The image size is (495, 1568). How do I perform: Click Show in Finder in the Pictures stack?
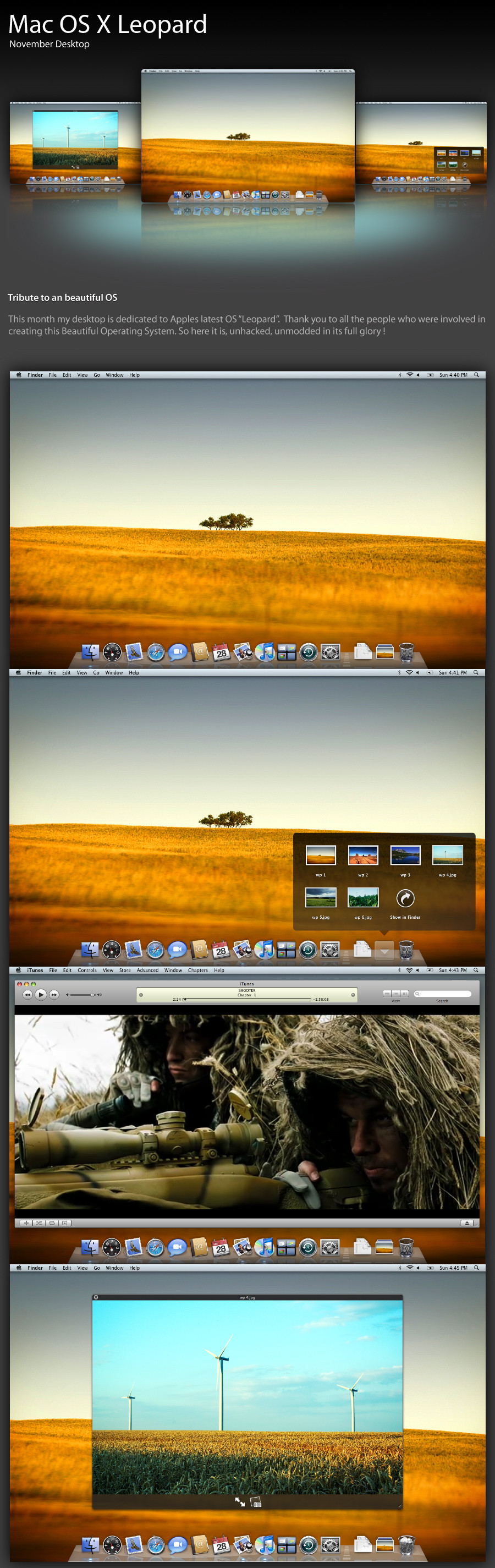tap(405, 903)
